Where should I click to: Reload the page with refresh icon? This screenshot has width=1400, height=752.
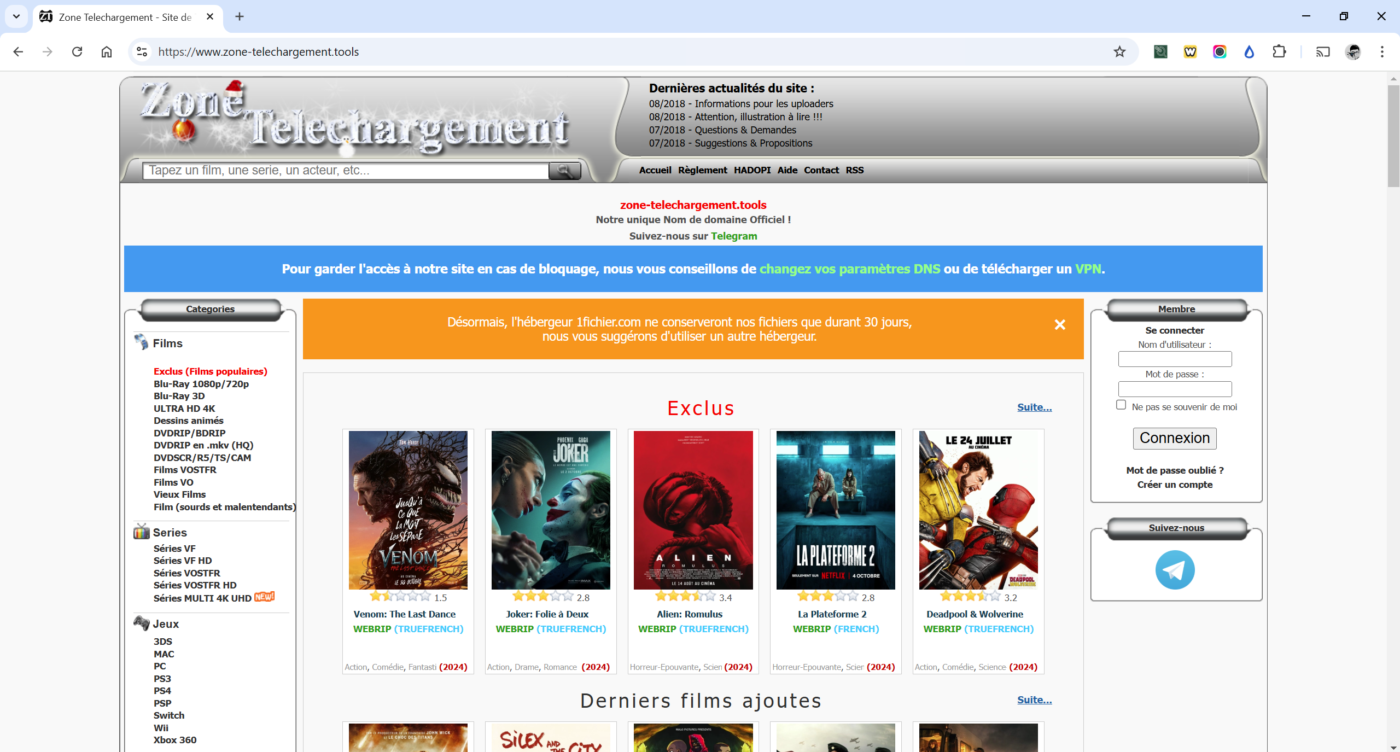point(77,52)
